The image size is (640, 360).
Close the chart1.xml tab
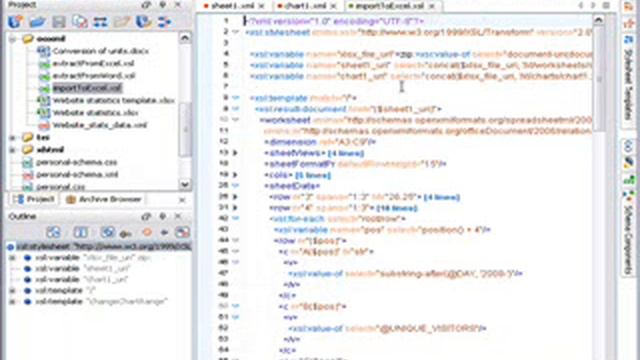(333, 6)
